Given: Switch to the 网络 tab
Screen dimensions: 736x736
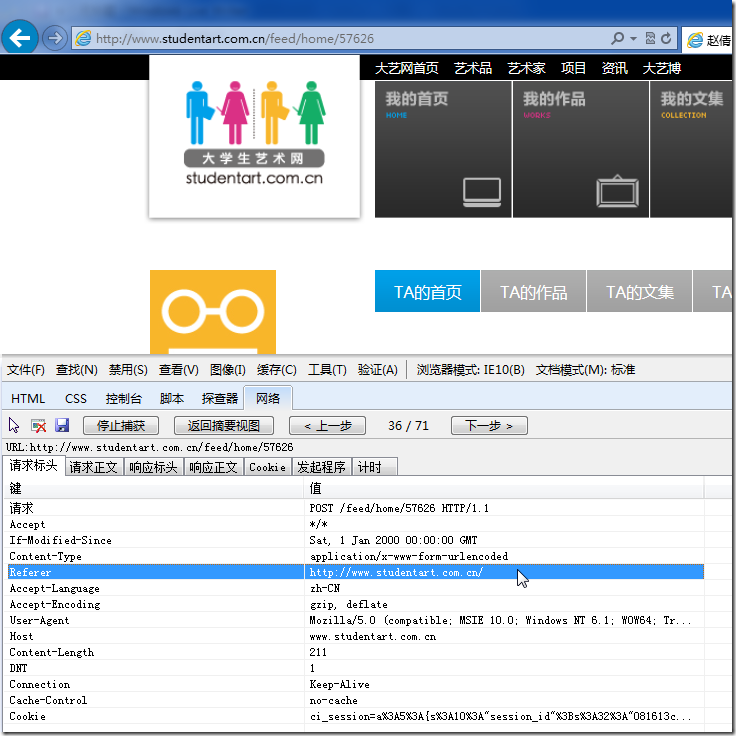Looking at the screenshot, I should [x=268, y=399].
